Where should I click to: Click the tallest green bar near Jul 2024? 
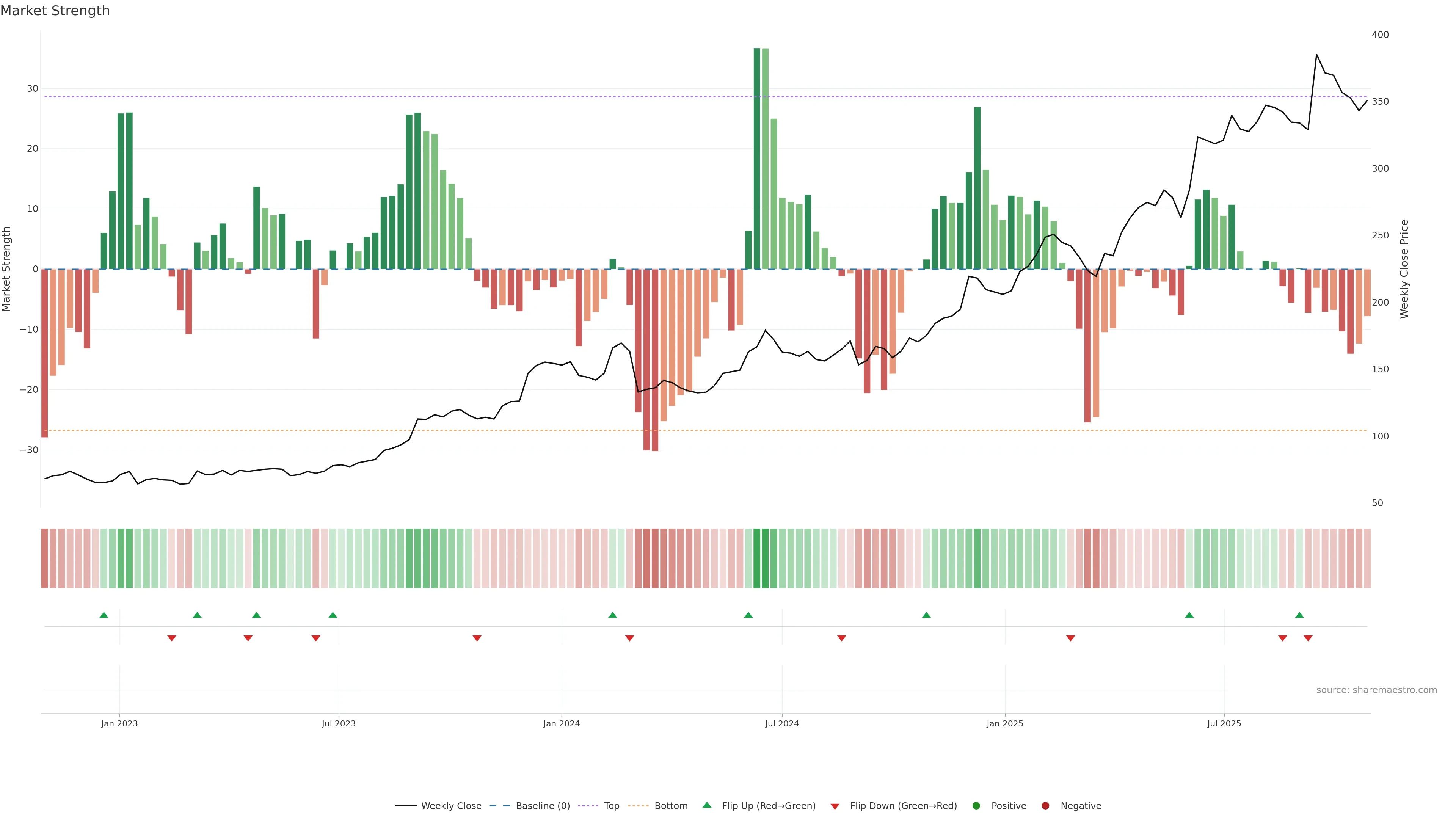[757, 158]
